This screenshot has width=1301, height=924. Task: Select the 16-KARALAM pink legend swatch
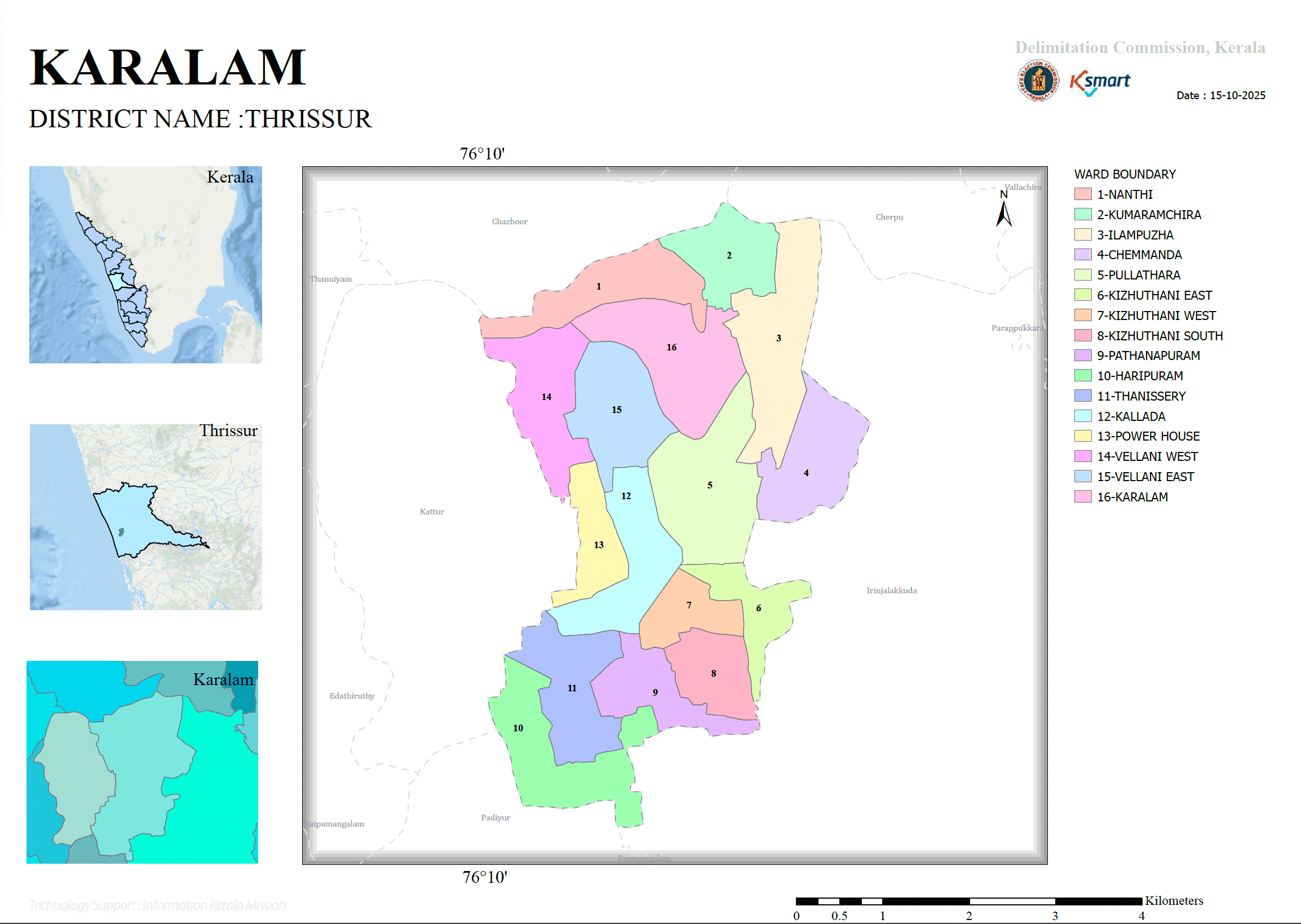click(1082, 497)
